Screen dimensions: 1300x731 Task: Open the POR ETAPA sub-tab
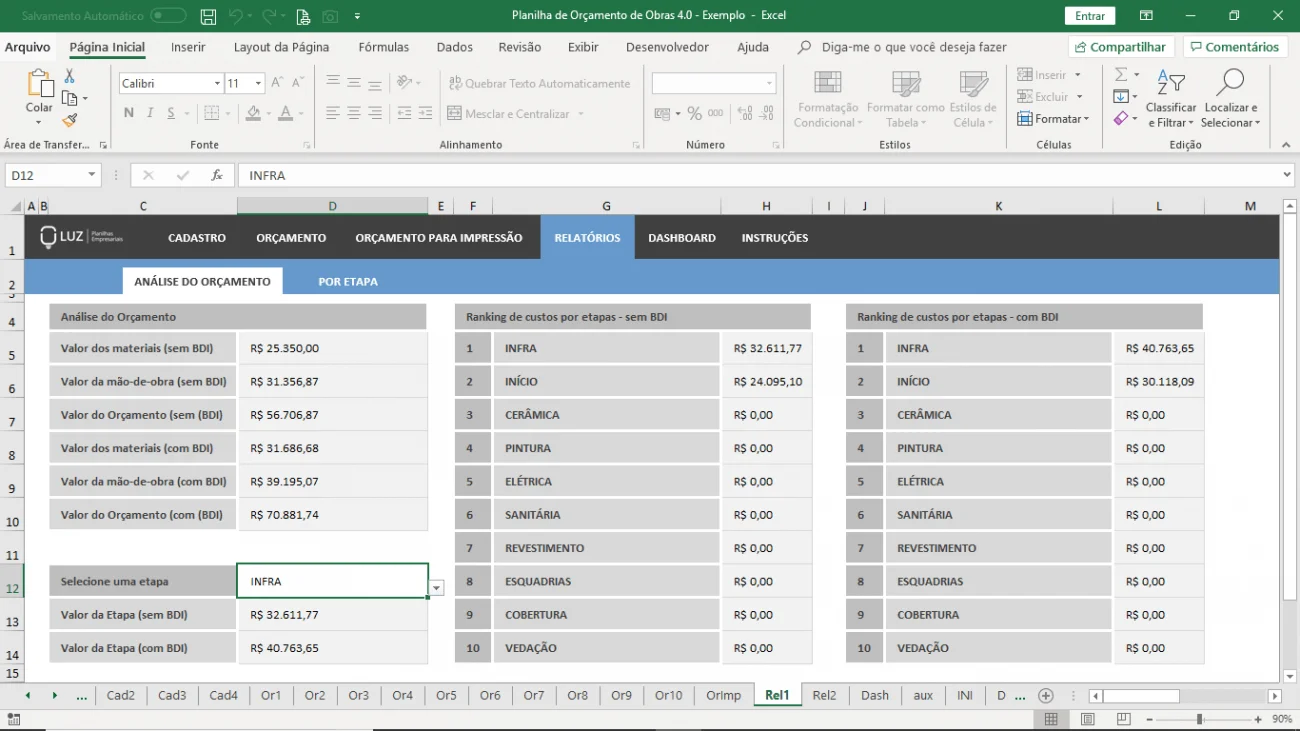pos(348,282)
